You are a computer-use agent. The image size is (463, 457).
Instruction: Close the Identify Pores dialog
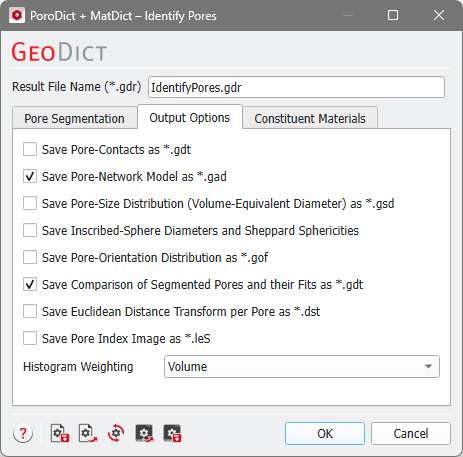[x=439, y=15]
